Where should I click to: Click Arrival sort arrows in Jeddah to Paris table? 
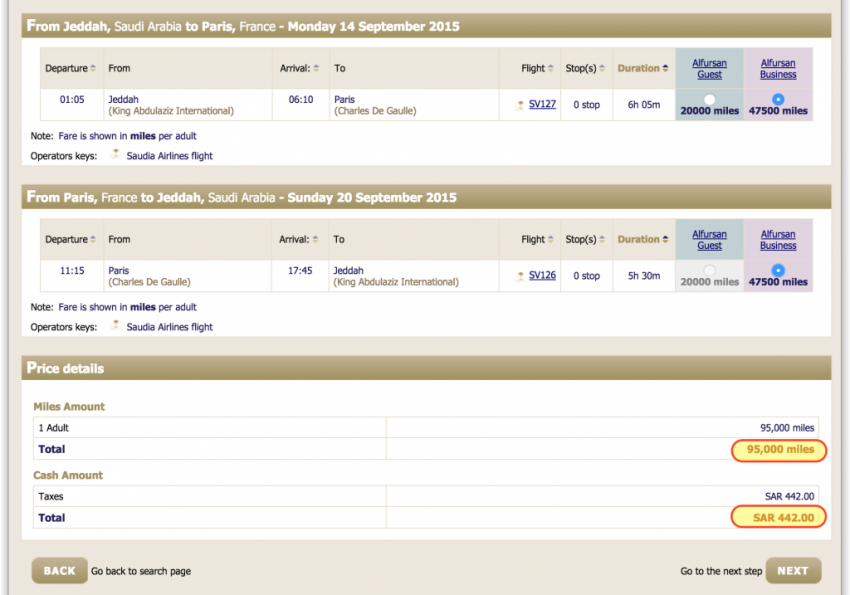tap(317, 69)
